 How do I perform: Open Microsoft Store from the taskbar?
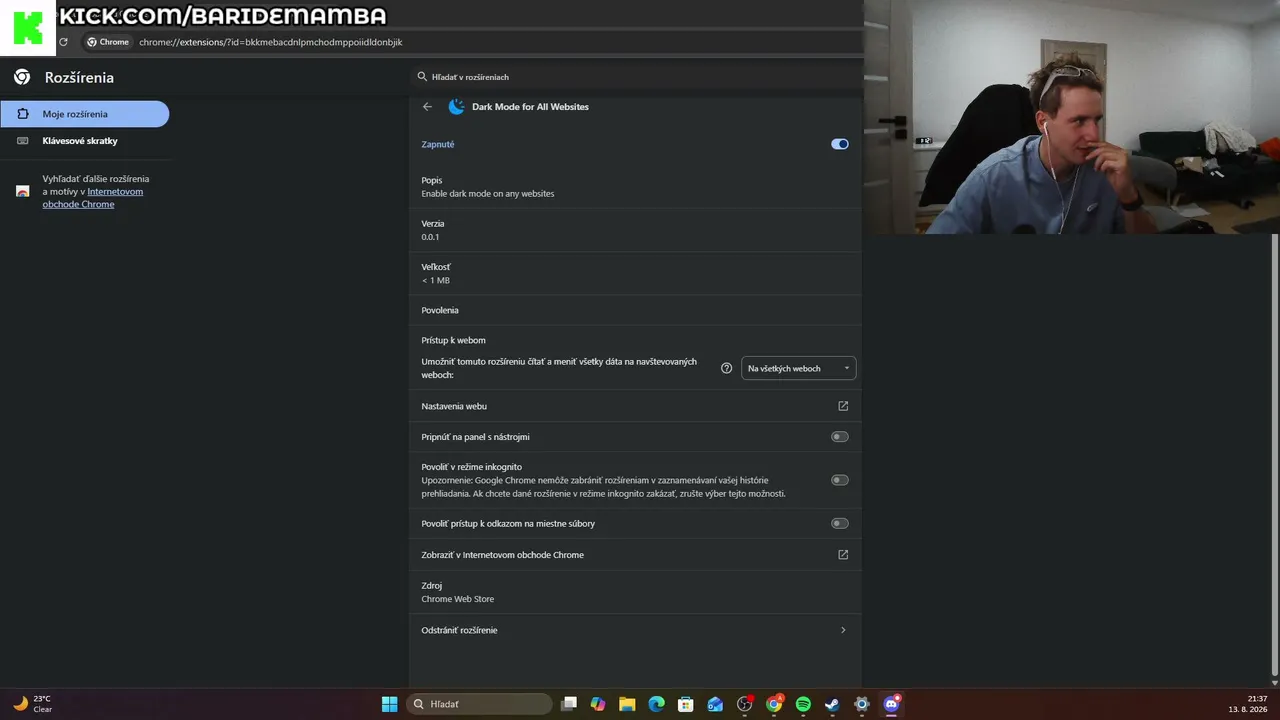coord(685,704)
